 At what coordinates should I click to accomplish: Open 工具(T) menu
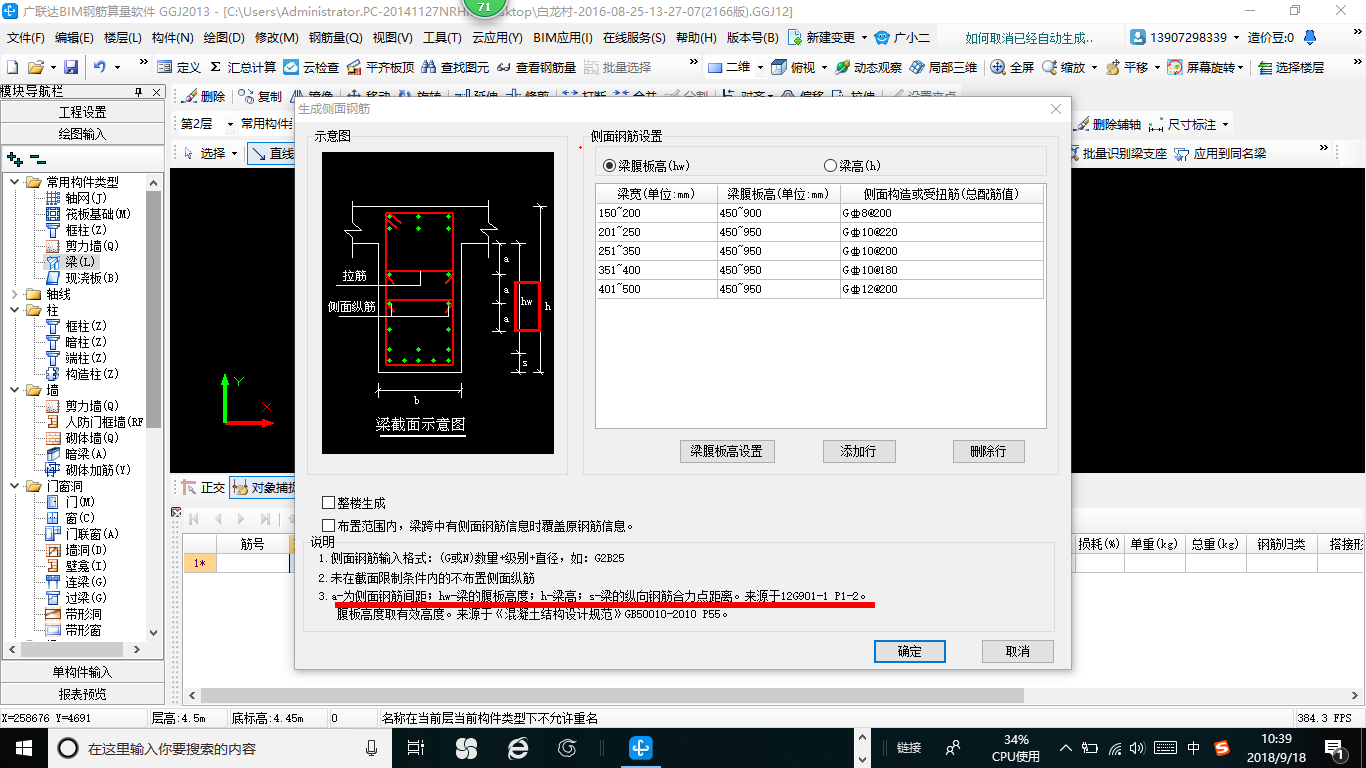click(x=442, y=38)
